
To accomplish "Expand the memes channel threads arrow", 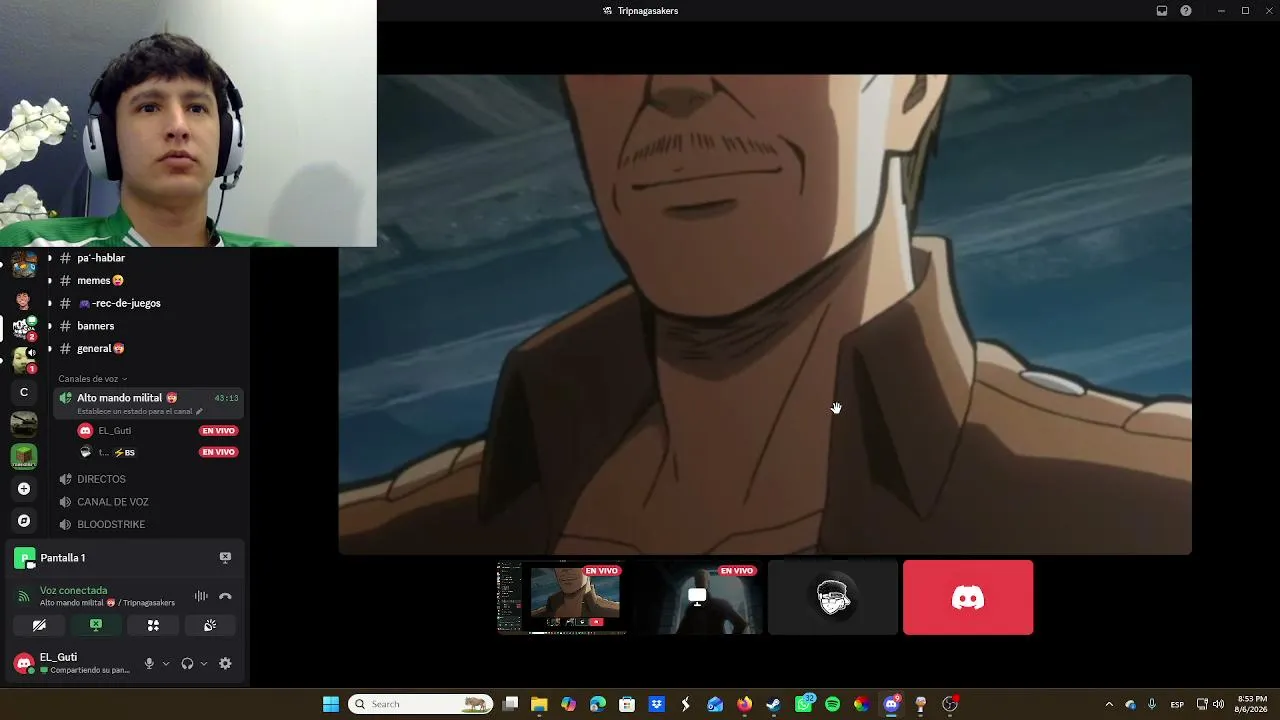I will click(49, 281).
